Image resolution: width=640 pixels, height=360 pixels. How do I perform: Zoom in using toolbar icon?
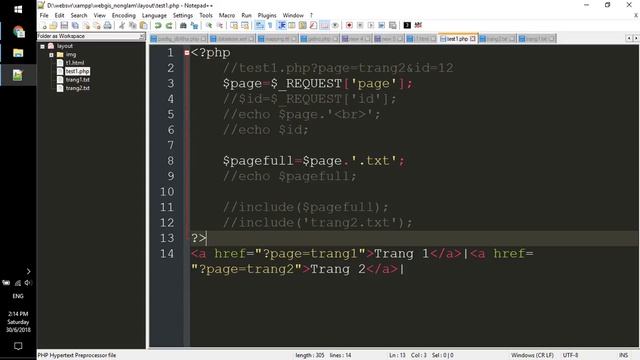pyautogui.click(x=209, y=26)
